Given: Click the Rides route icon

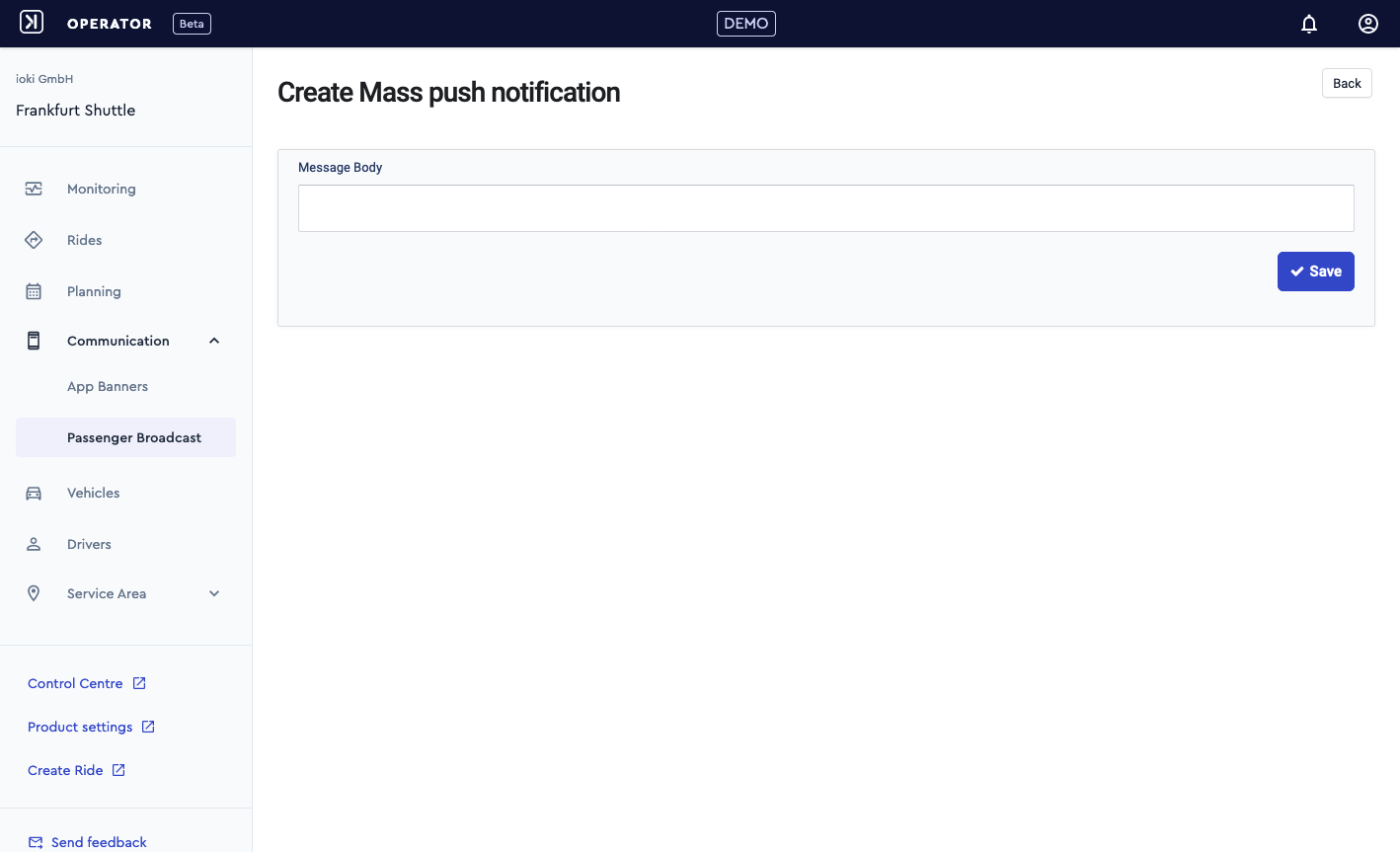Looking at the screenshot, I should (34, 240).
